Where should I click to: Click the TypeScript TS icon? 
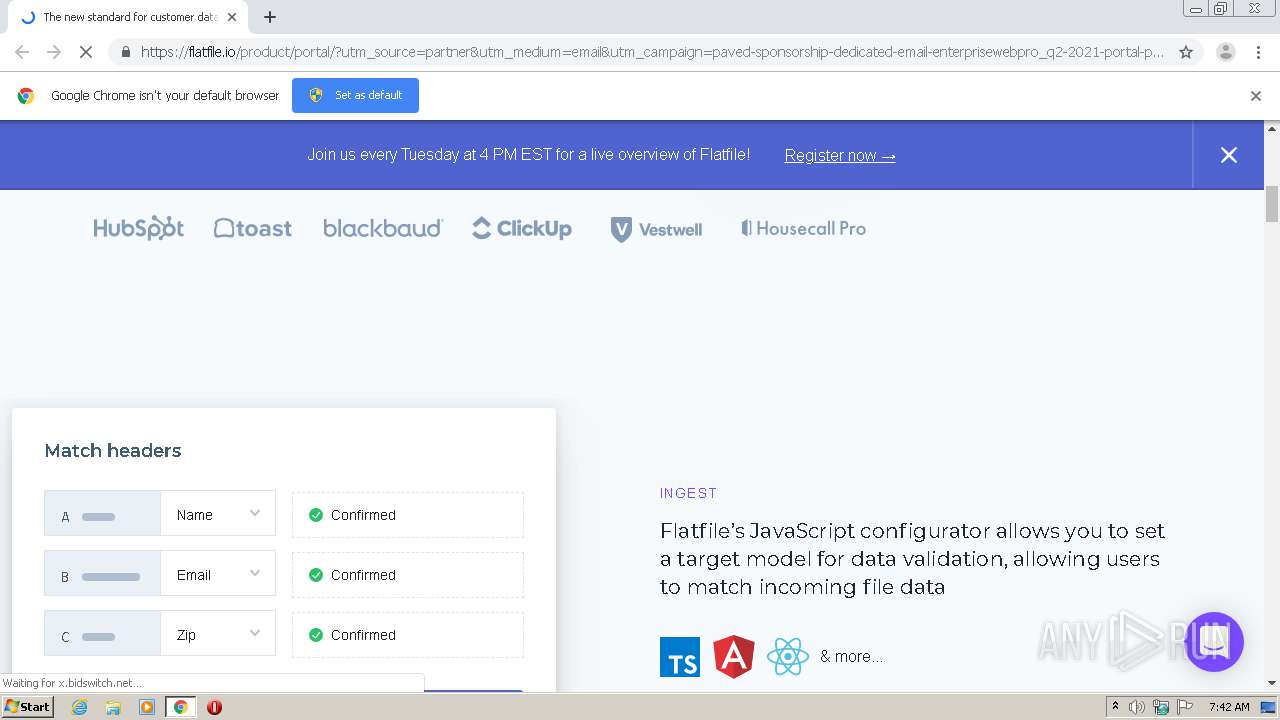[680, 657]
